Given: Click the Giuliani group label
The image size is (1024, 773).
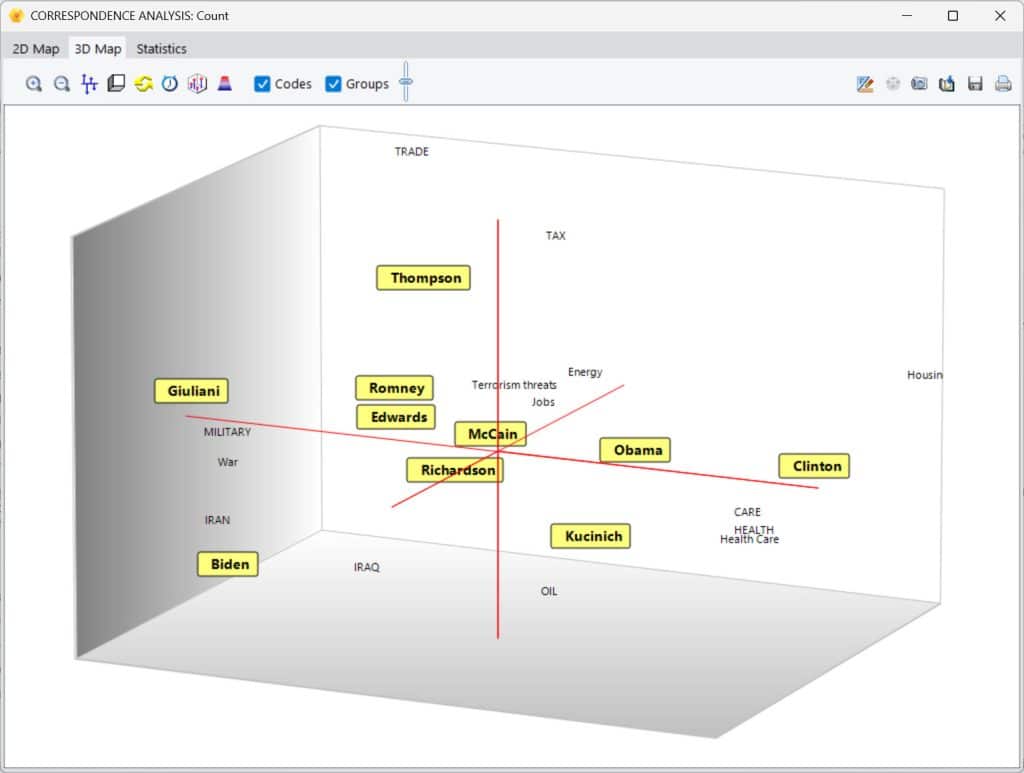Looking at the screenshot, I should [191, 391].
